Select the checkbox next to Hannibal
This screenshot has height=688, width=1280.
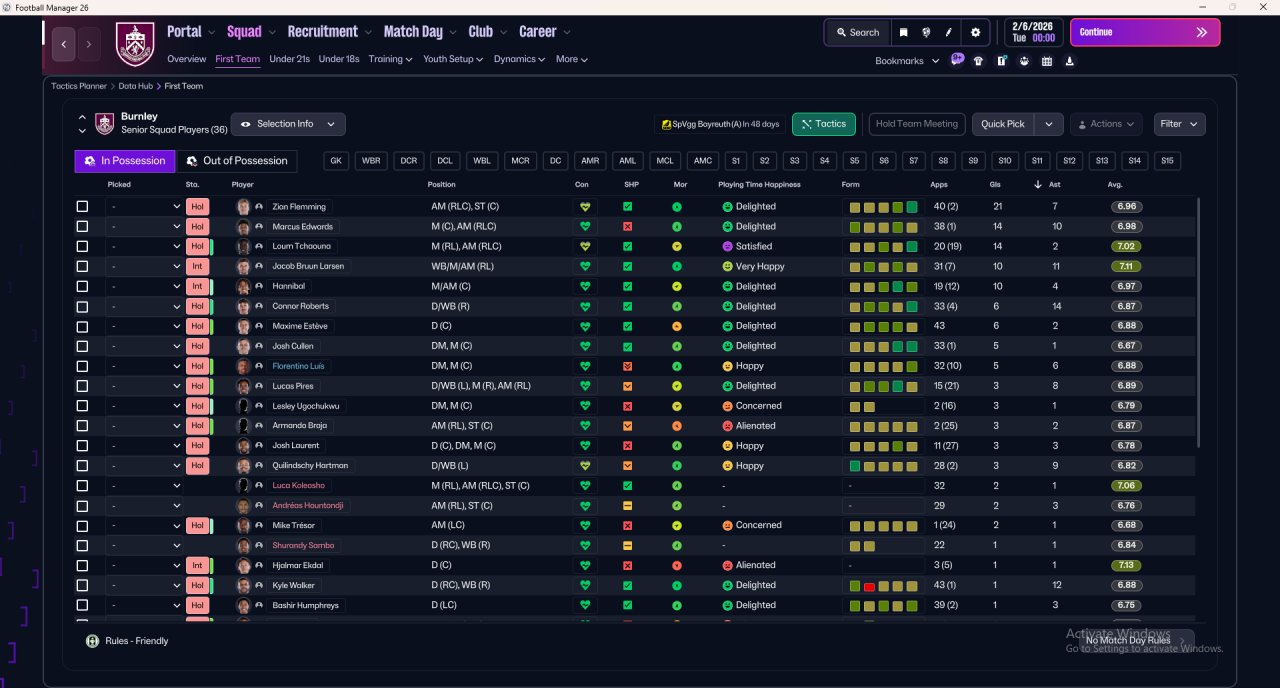coord(82,286)
